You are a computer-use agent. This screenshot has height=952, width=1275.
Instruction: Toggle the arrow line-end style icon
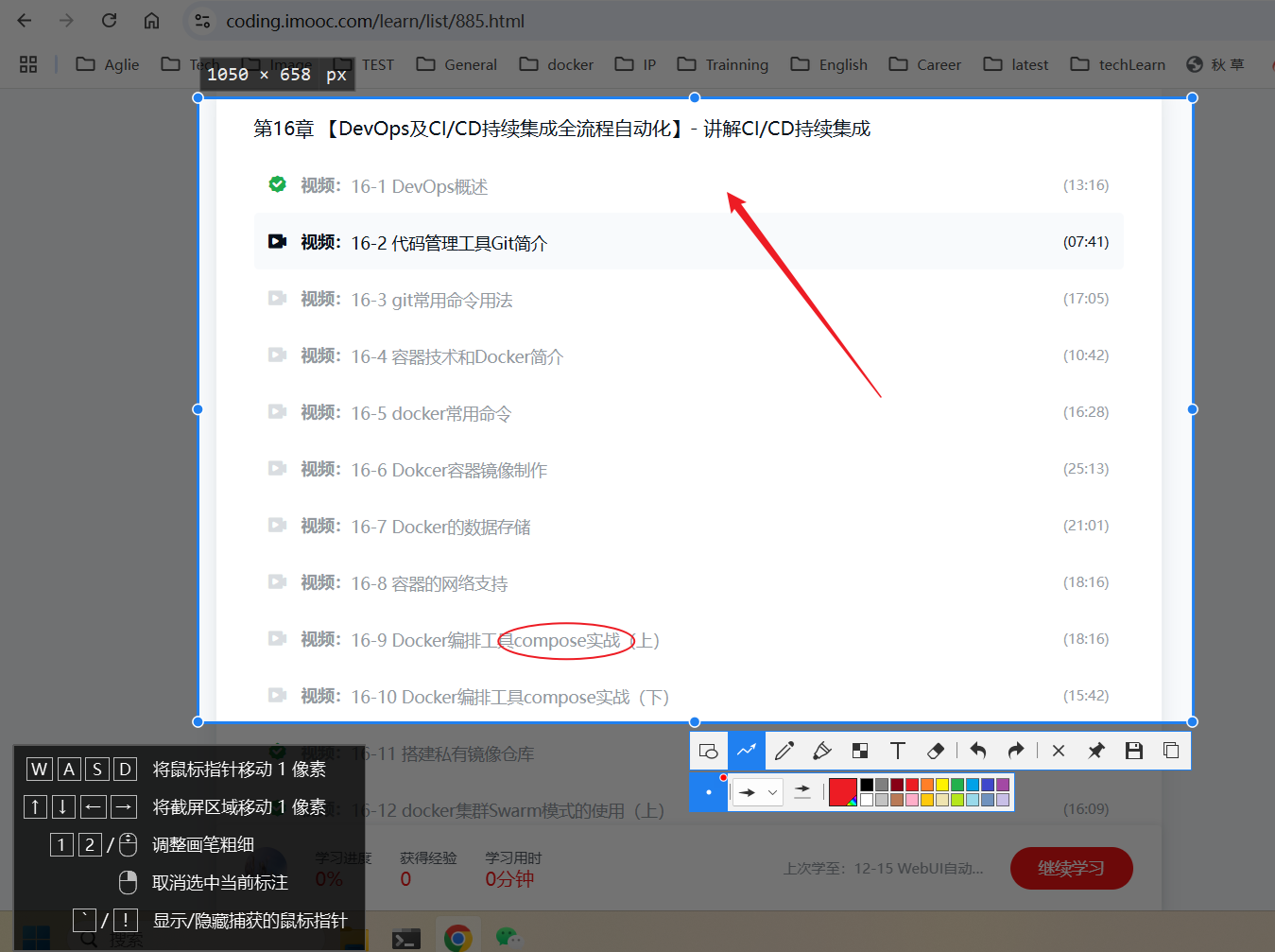click(x=802, y=792)
